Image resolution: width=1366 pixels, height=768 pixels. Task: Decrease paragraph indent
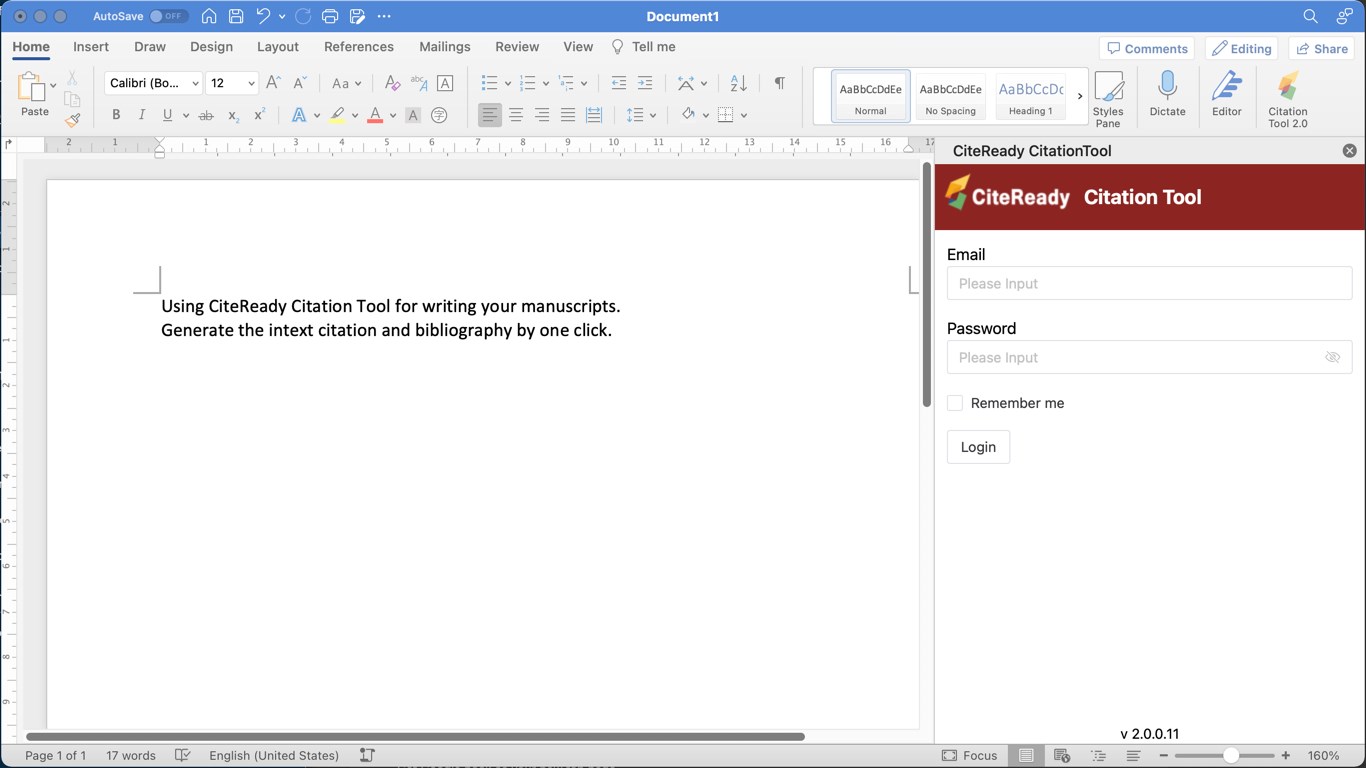619,83
